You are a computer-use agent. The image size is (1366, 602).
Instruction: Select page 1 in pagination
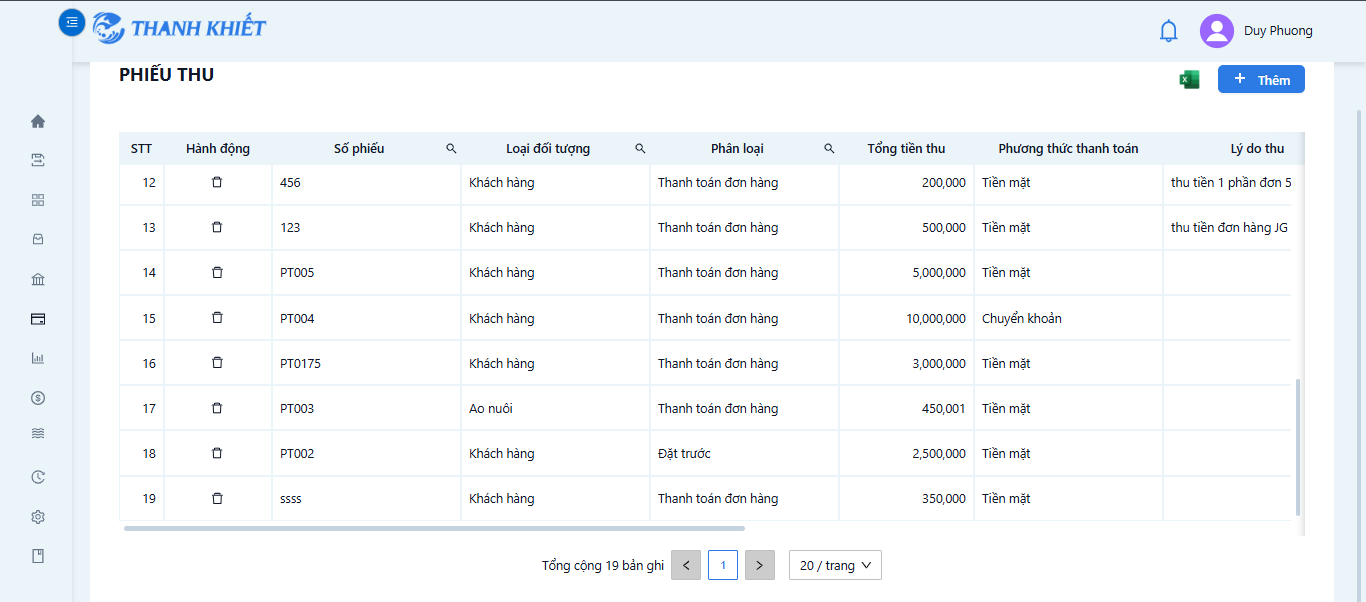point(723,565)
